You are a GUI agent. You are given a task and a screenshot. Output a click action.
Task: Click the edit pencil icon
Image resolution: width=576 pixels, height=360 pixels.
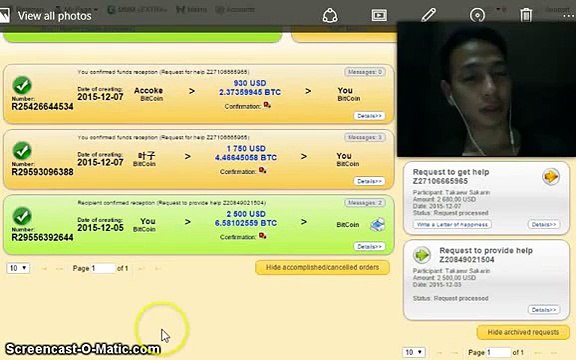428,15
